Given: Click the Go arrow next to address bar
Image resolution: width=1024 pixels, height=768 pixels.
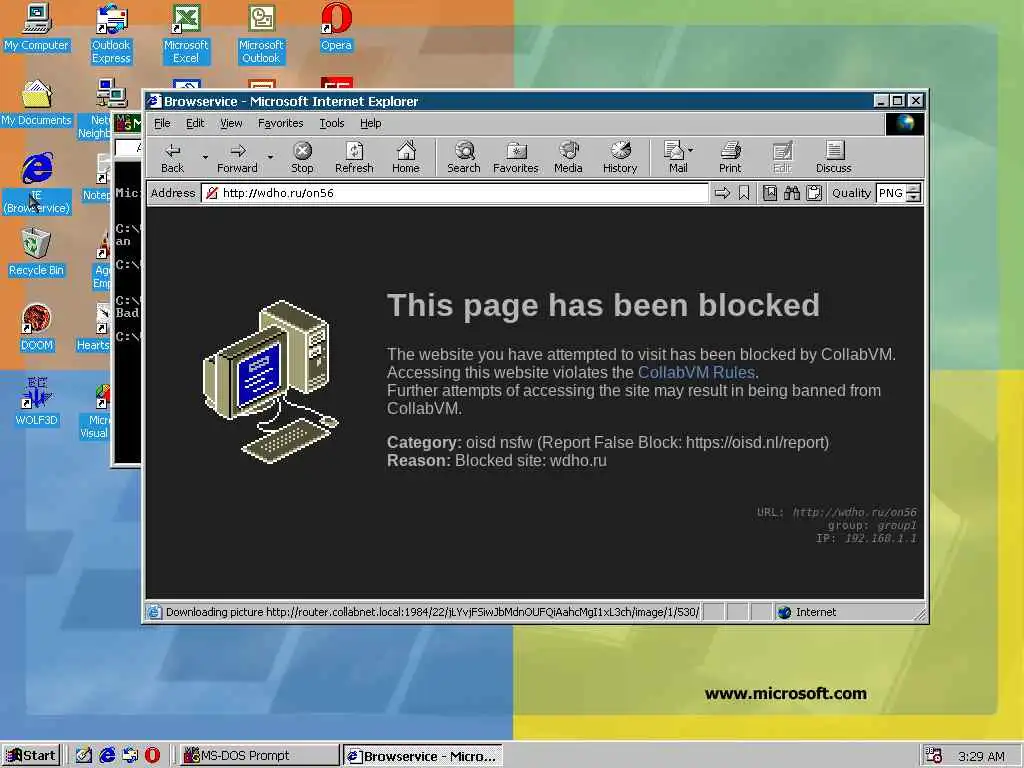Looking at the screenshot, I should tap(722, 193).
